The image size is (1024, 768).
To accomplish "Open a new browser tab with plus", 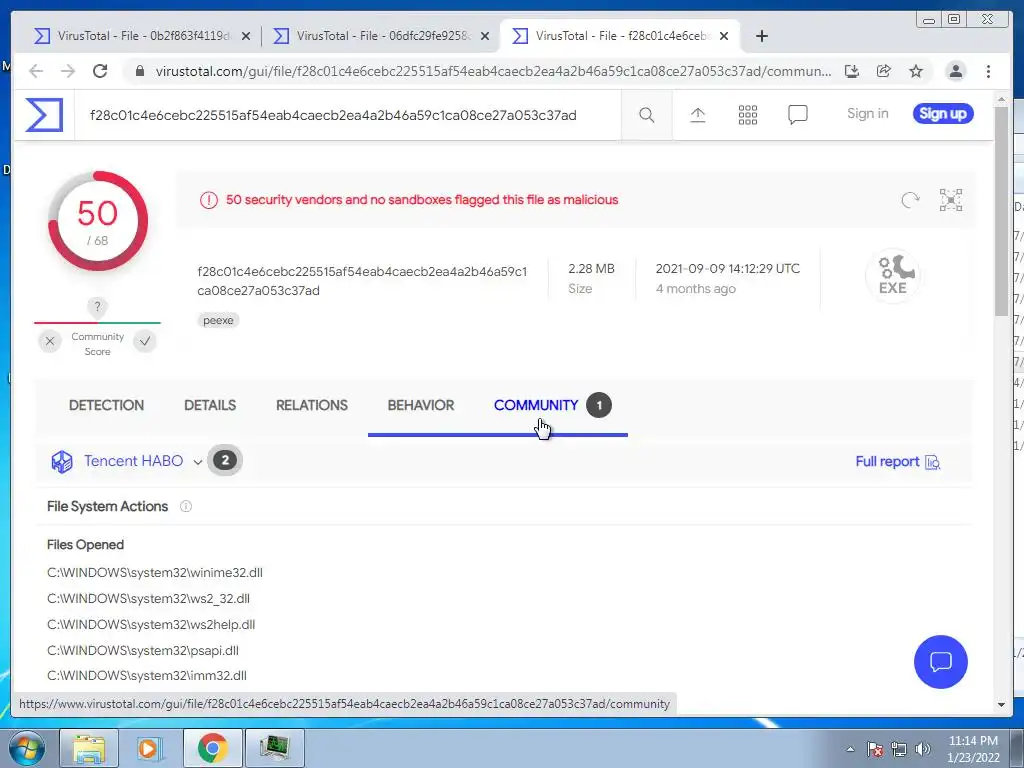I will click(x=761, y=36).
